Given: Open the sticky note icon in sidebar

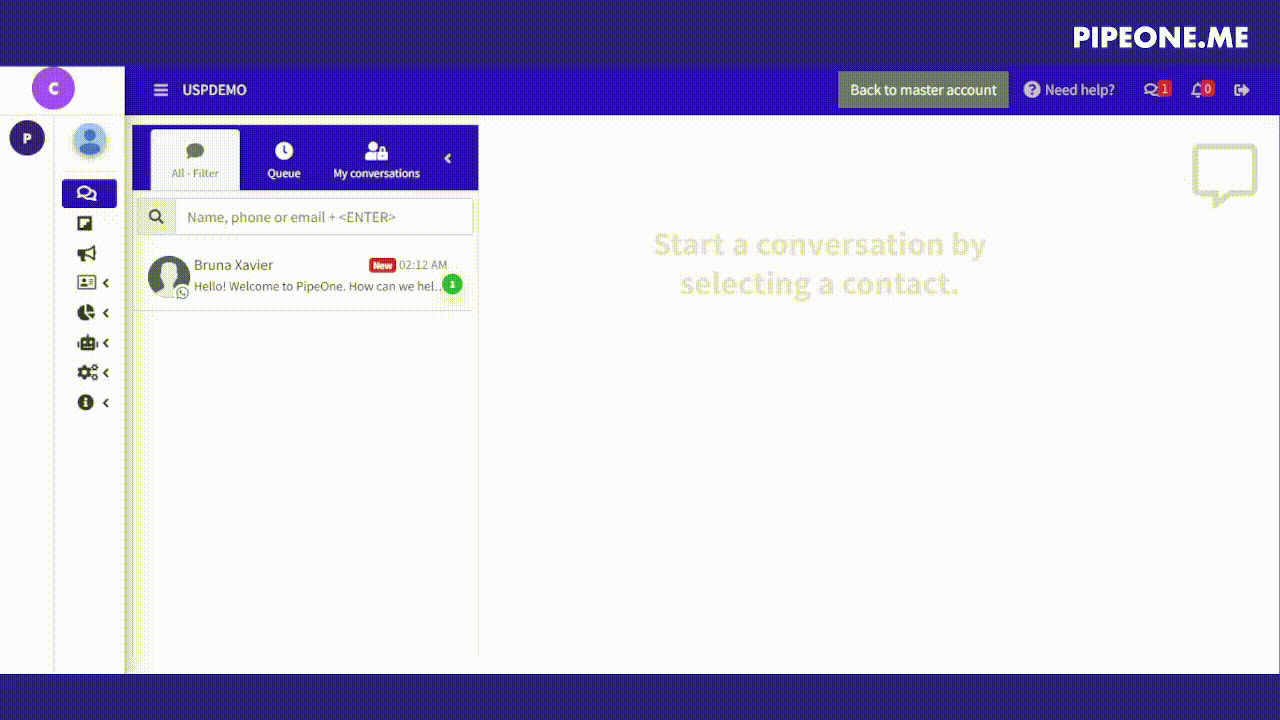Looking at the screenshot, I should pos(85,224).
